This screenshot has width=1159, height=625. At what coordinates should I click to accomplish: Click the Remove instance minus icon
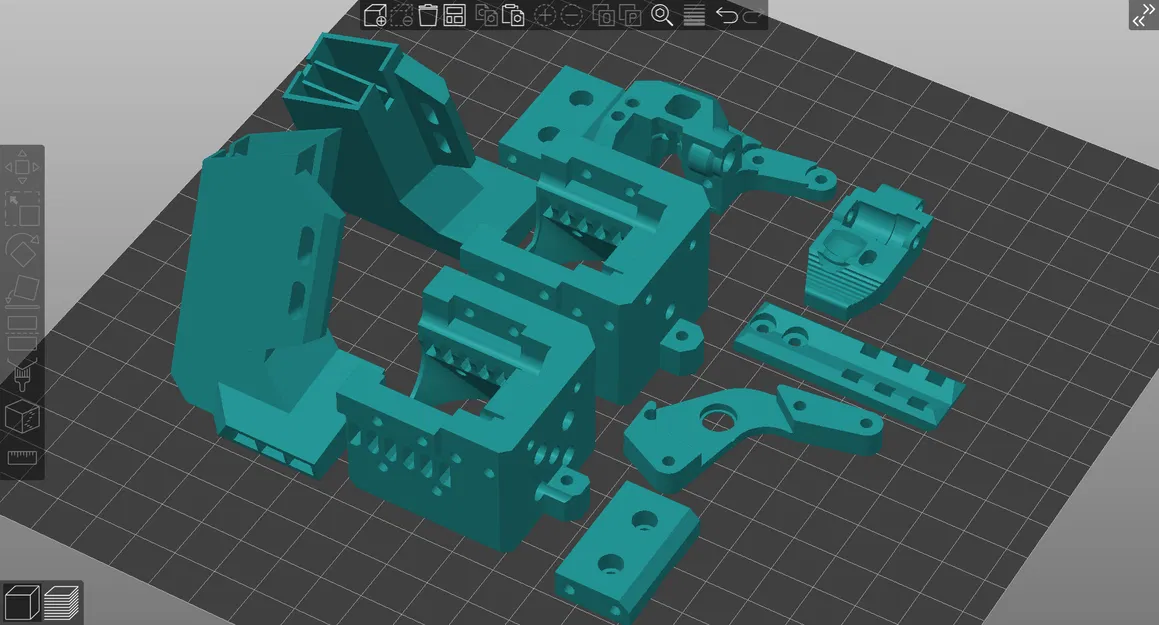pos(571,15)
